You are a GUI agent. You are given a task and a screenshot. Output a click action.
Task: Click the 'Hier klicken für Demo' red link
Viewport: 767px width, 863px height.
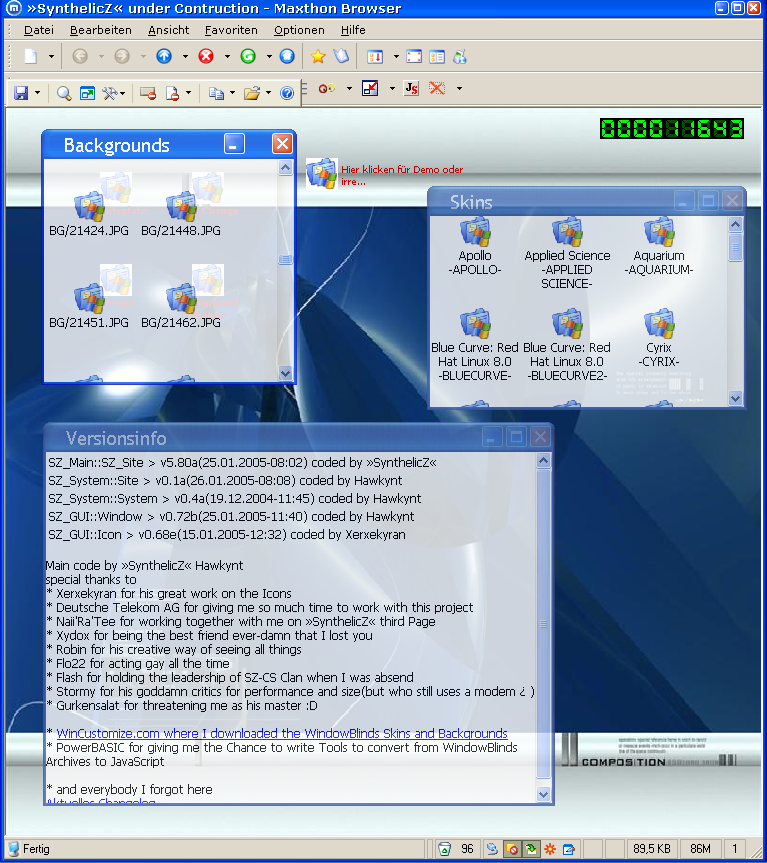402,175
